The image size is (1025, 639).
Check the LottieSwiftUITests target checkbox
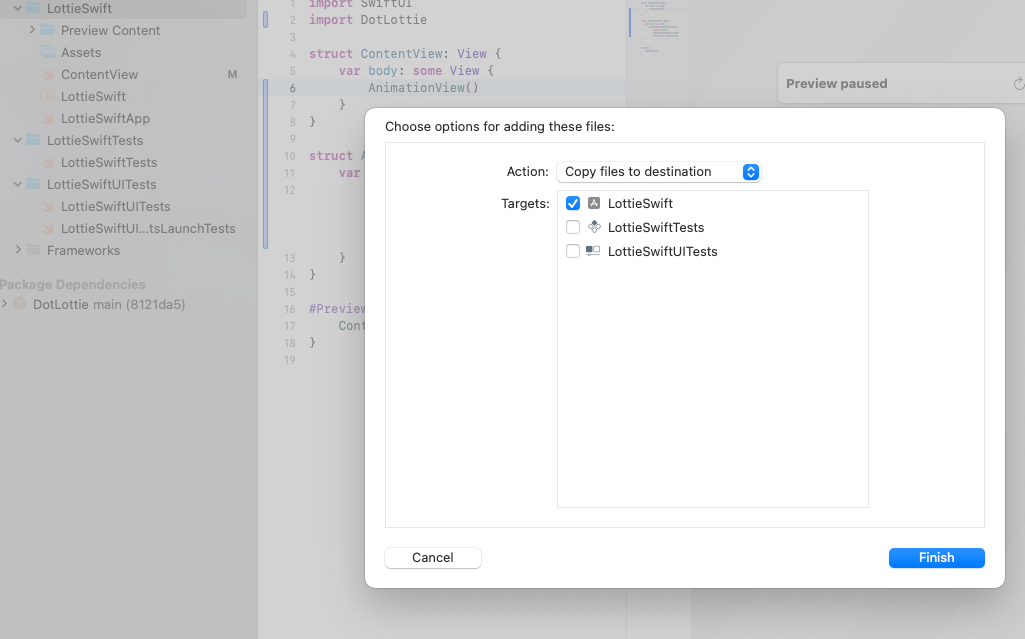point(573,252)
